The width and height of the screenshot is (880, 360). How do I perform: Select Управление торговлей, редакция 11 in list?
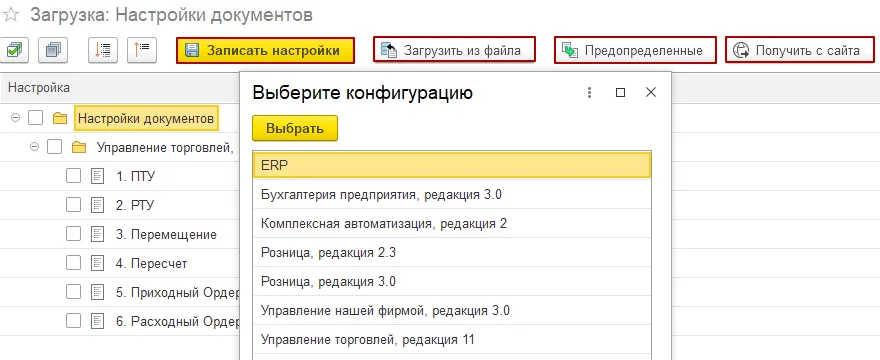pyautogui.click(x=452, y=339)
